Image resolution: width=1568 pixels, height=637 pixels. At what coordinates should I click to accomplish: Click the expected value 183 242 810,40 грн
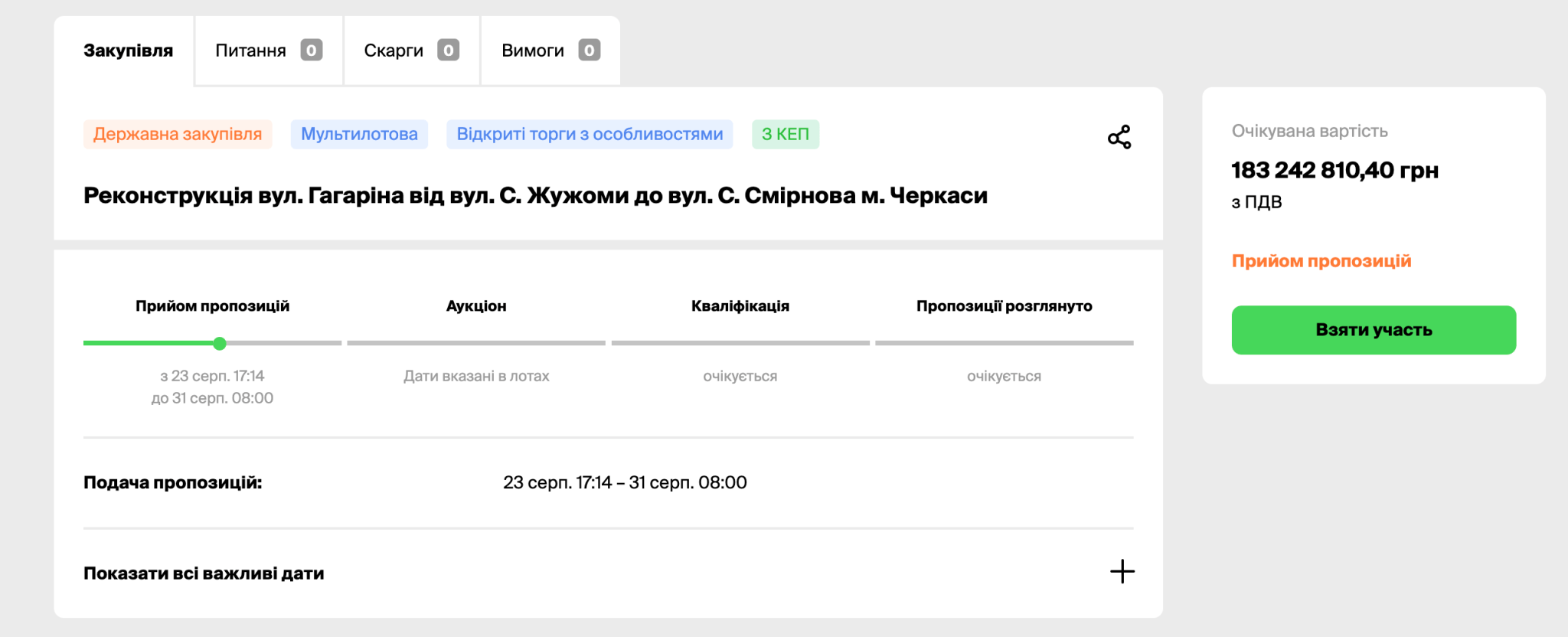(1335, 170)
